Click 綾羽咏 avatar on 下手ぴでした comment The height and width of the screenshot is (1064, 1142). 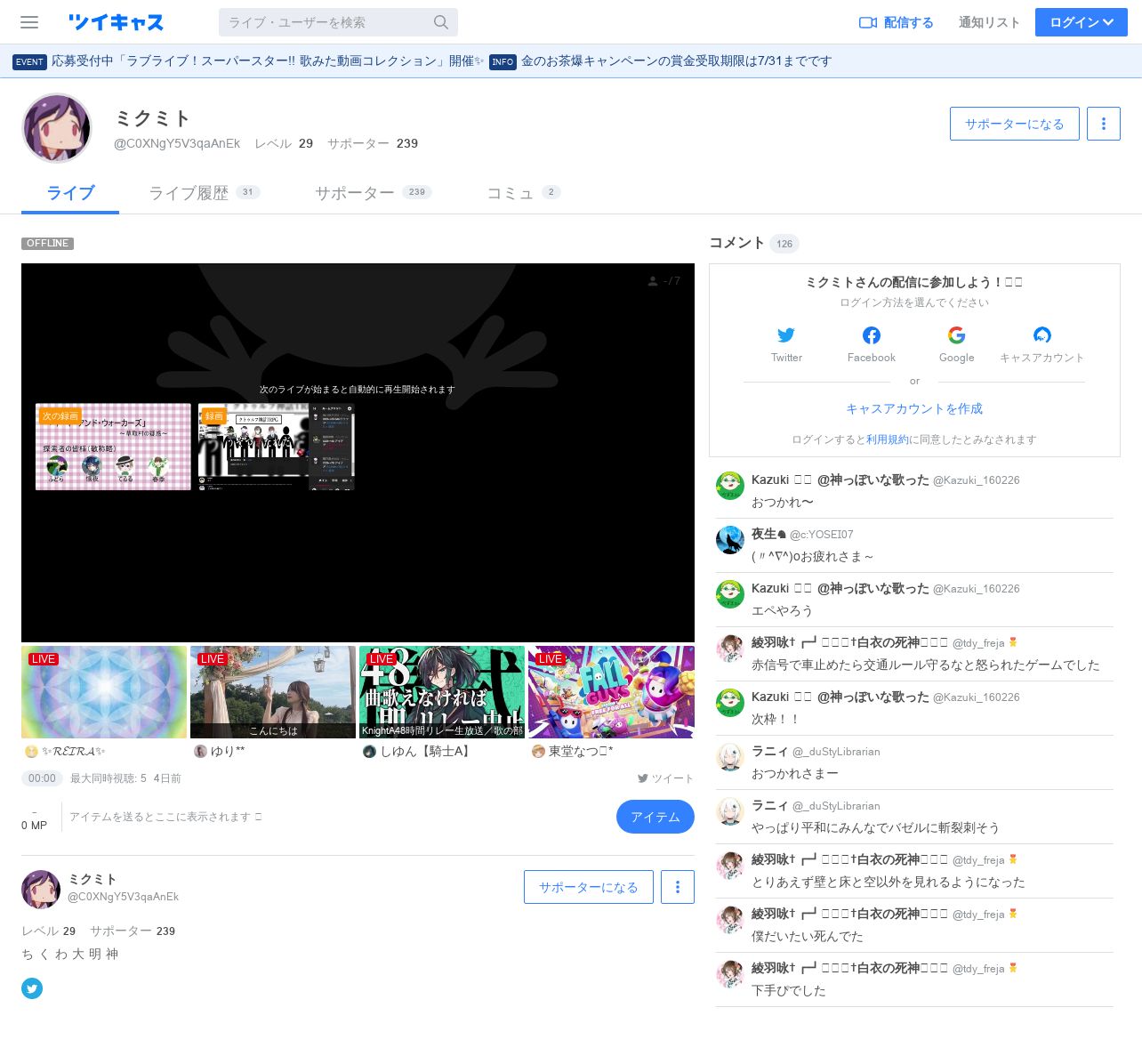pos(730,974)
